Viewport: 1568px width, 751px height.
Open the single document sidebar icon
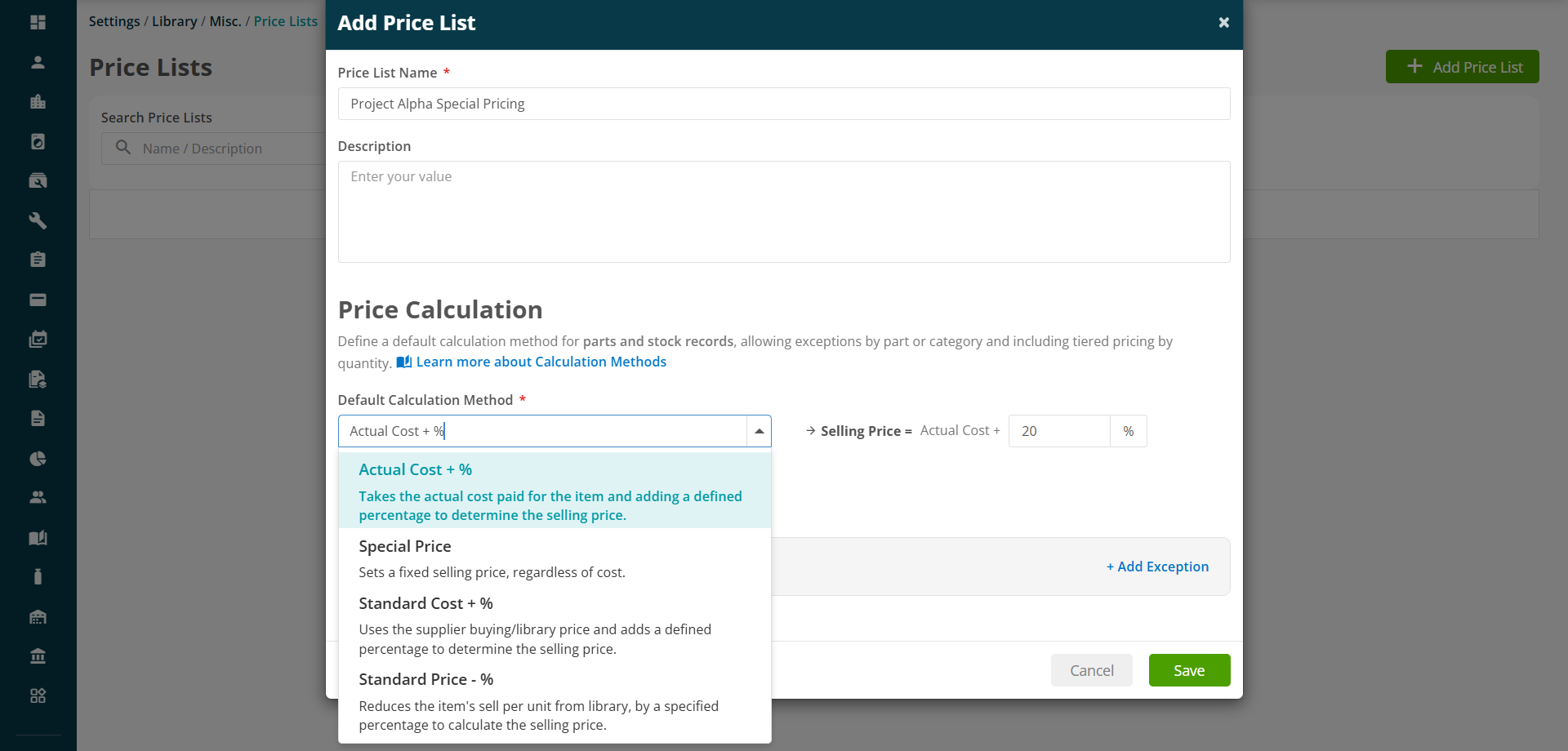[x=38, y=418]
